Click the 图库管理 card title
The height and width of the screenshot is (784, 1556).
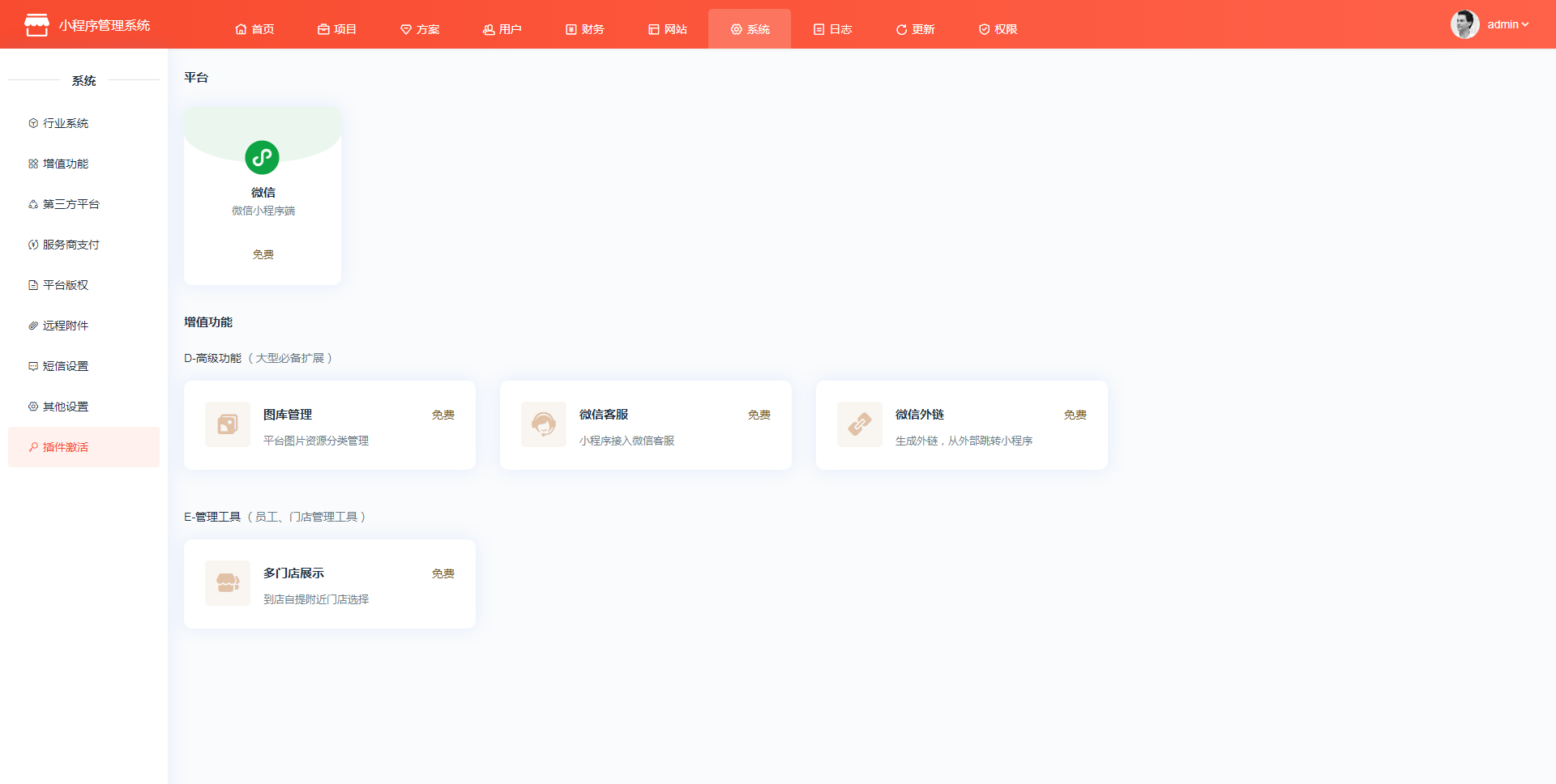(x=288, y=415)
